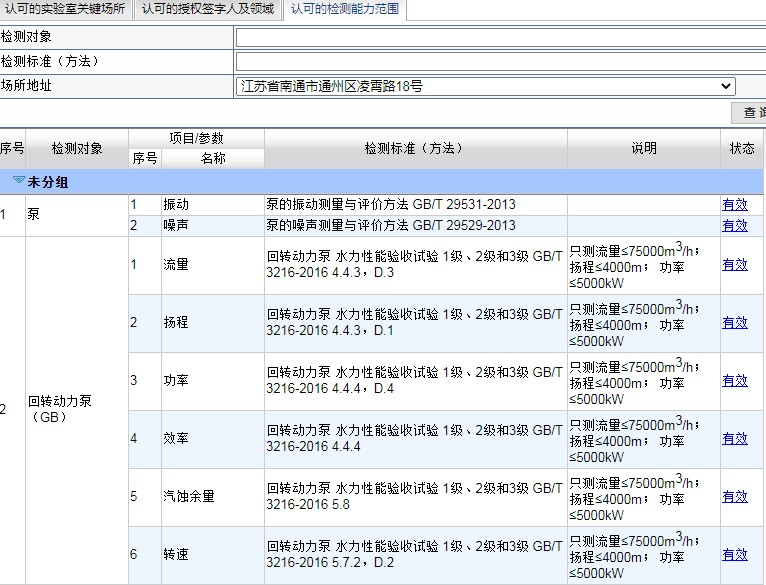Image resolution: width=766 pixels, height=585 pixels.
Task: Click the 有效 link for 噪声 row
Action: coord(735,225)
